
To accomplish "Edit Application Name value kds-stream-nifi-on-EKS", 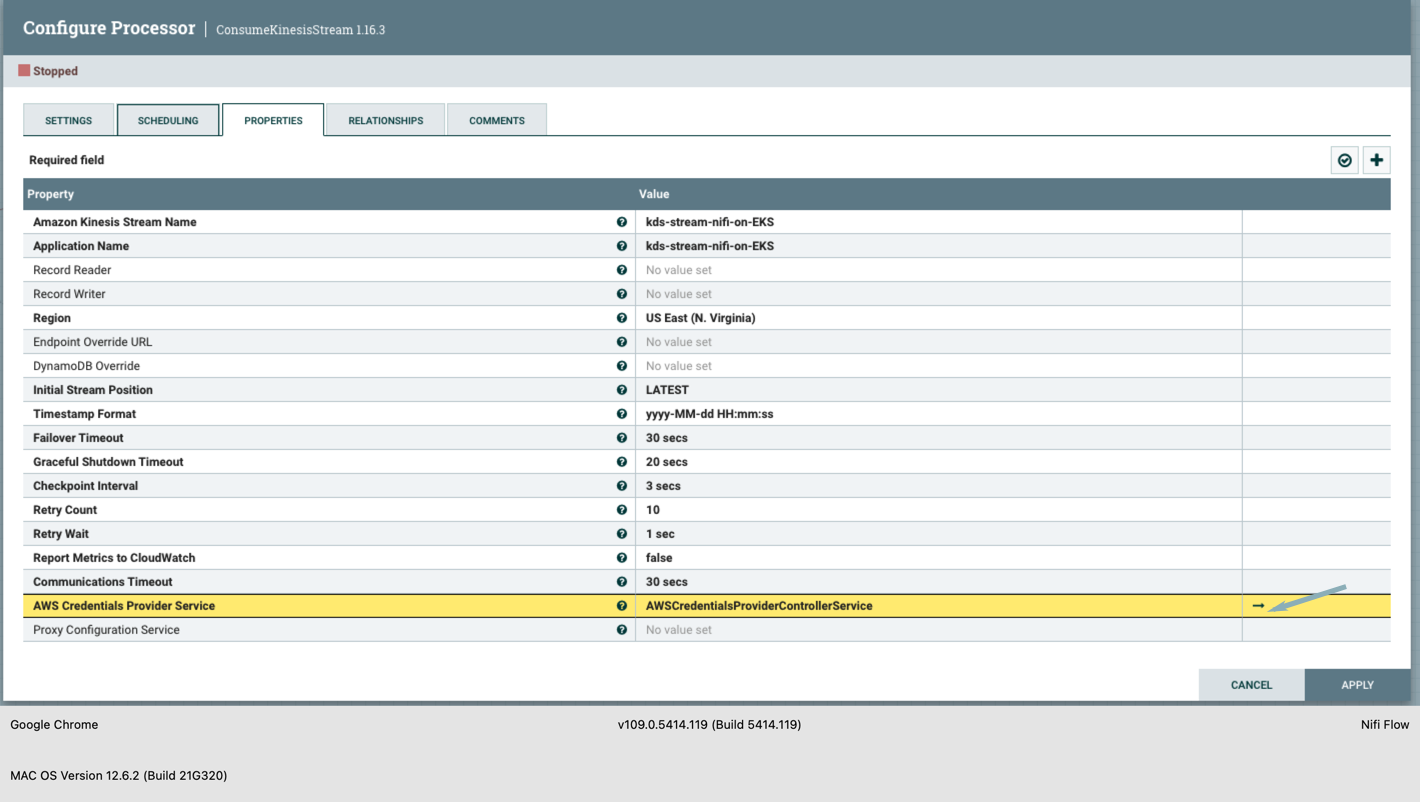I will point(939,246).
